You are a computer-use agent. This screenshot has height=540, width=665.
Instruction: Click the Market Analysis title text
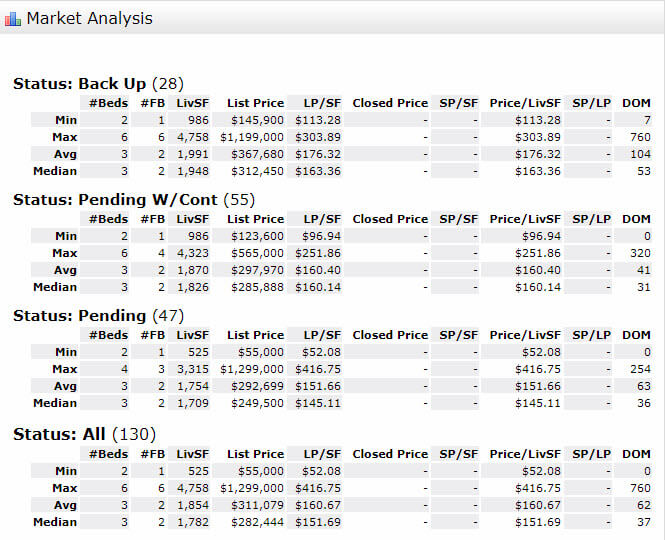(x=89, y=18)
